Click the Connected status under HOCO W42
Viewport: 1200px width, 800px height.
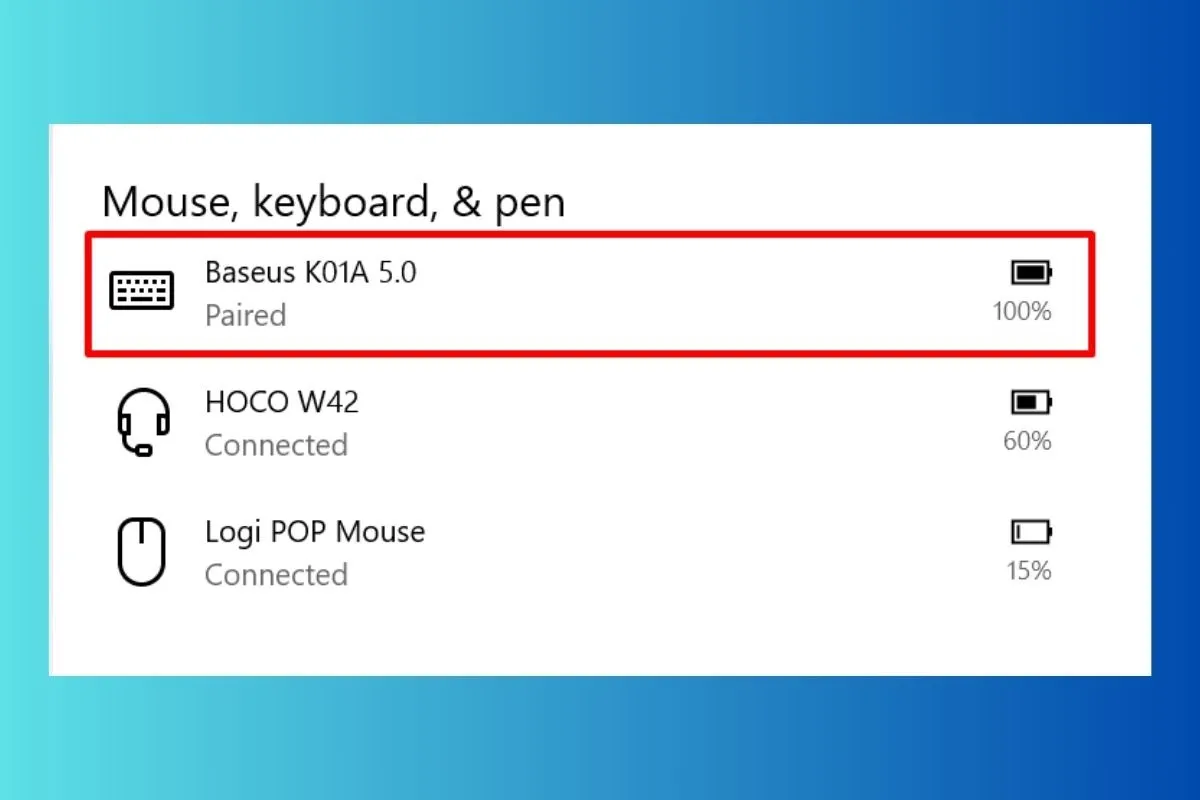point(276,445)
